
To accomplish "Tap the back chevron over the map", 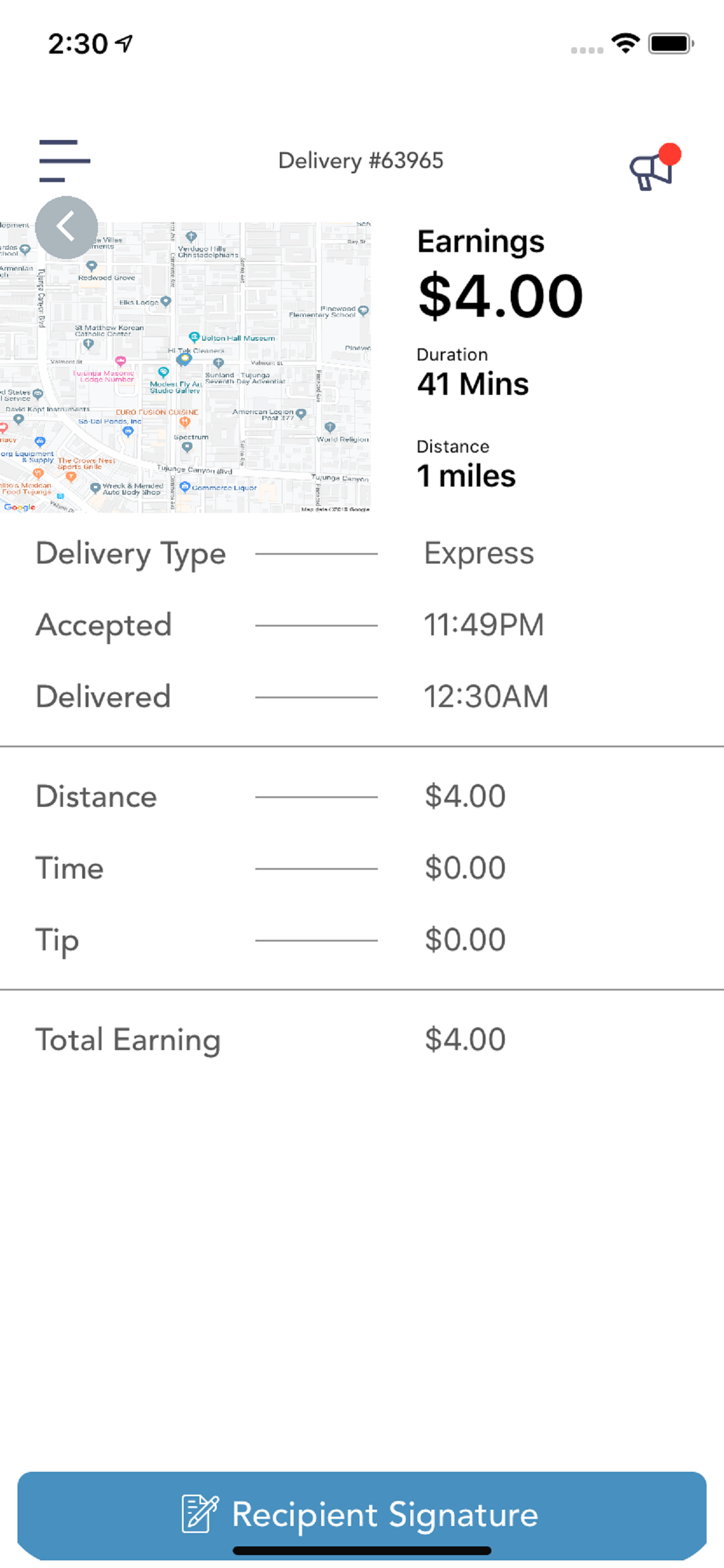I will click(66, 227).
